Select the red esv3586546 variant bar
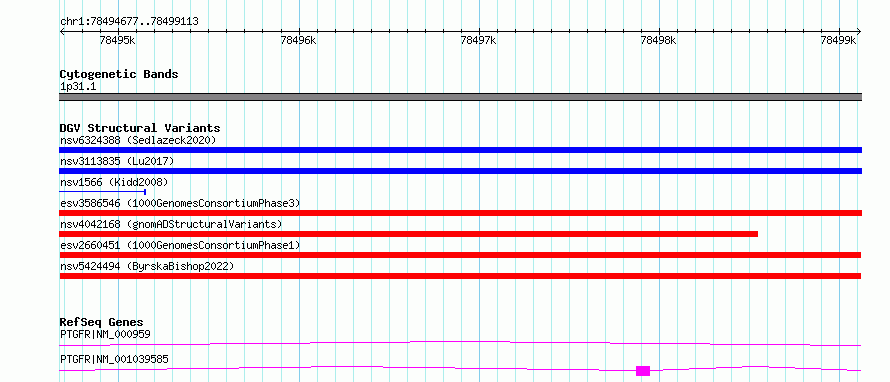 tap(460, 213)
